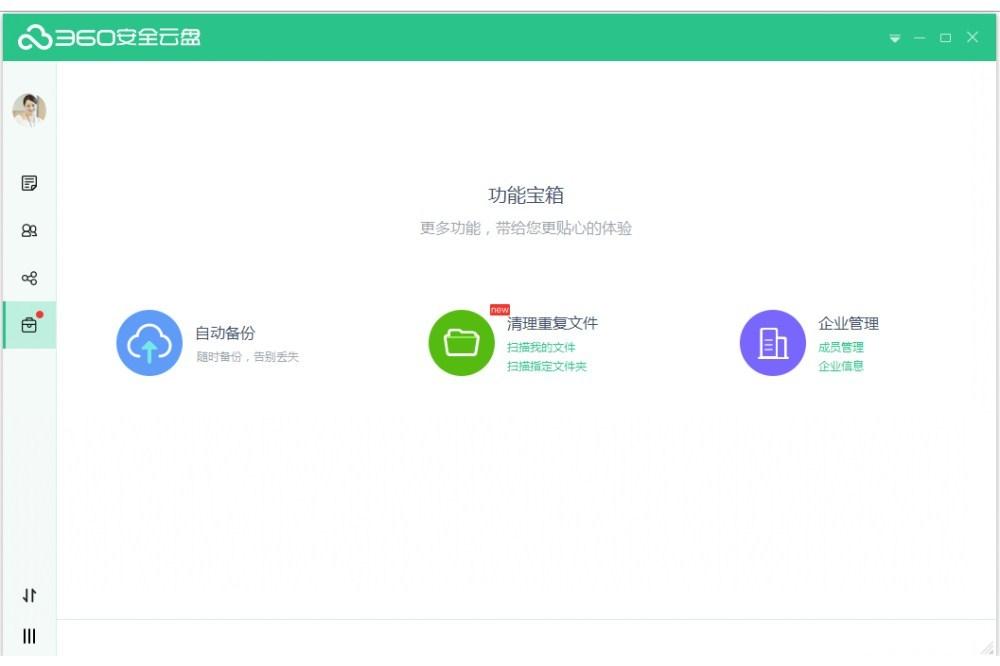Expand the title bar dropdown menu arrow
Screen dimensions: 1000x666
[x=895, y=38]
